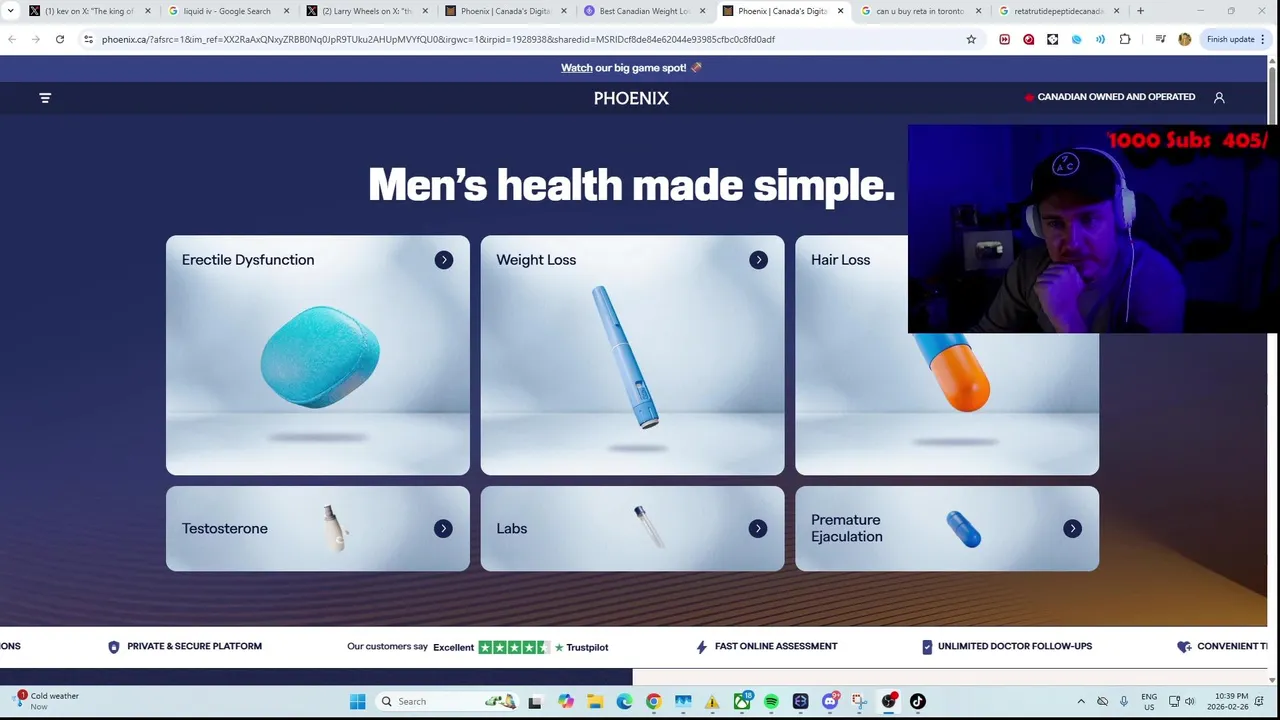This screenshot has width=1280, height=720.
Task: Click the Premature Ejaculation arrow
Action: pyautogui.click(x=1072, y=528)
